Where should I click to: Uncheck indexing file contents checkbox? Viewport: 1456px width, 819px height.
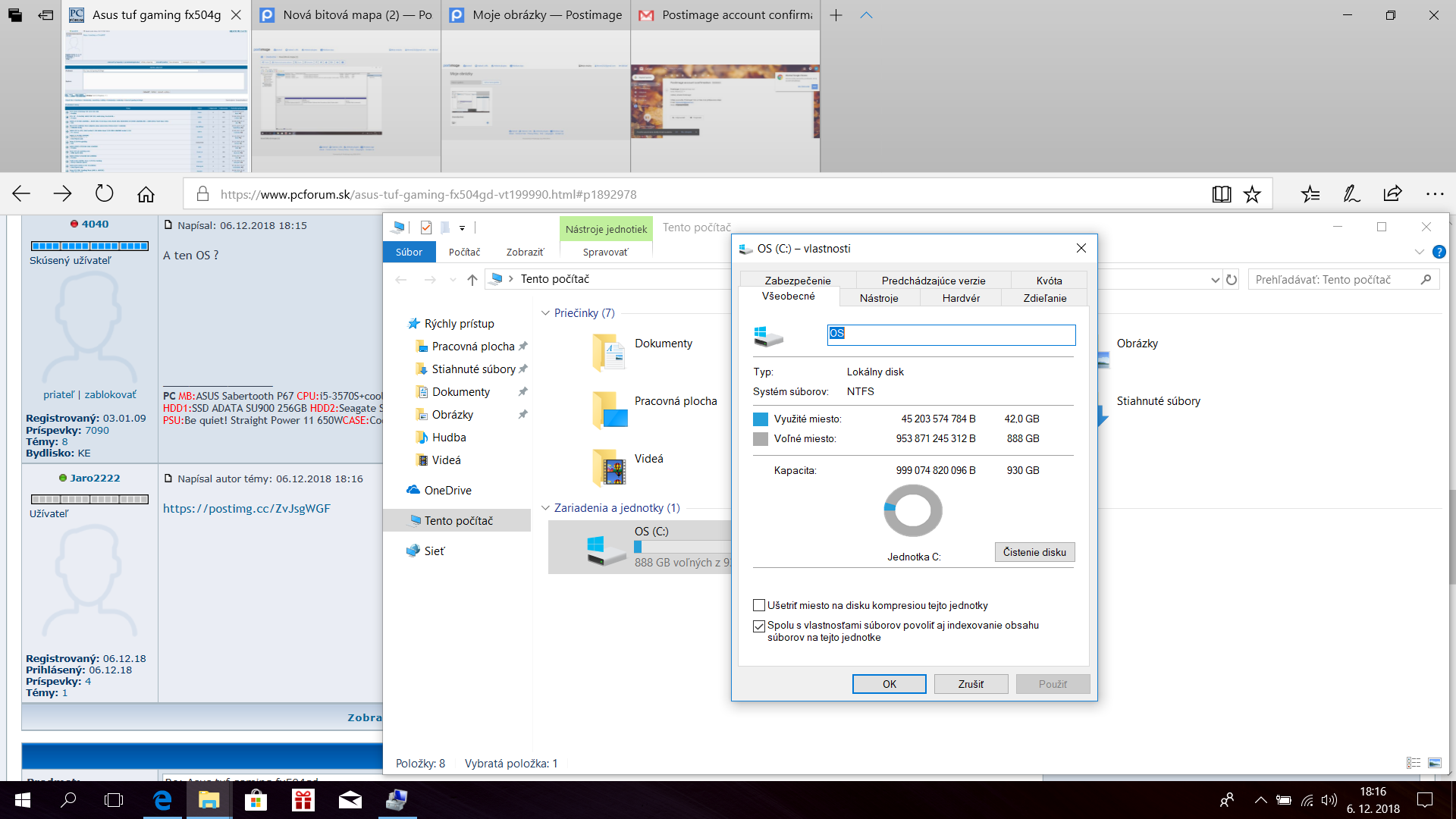coord(759,626)
